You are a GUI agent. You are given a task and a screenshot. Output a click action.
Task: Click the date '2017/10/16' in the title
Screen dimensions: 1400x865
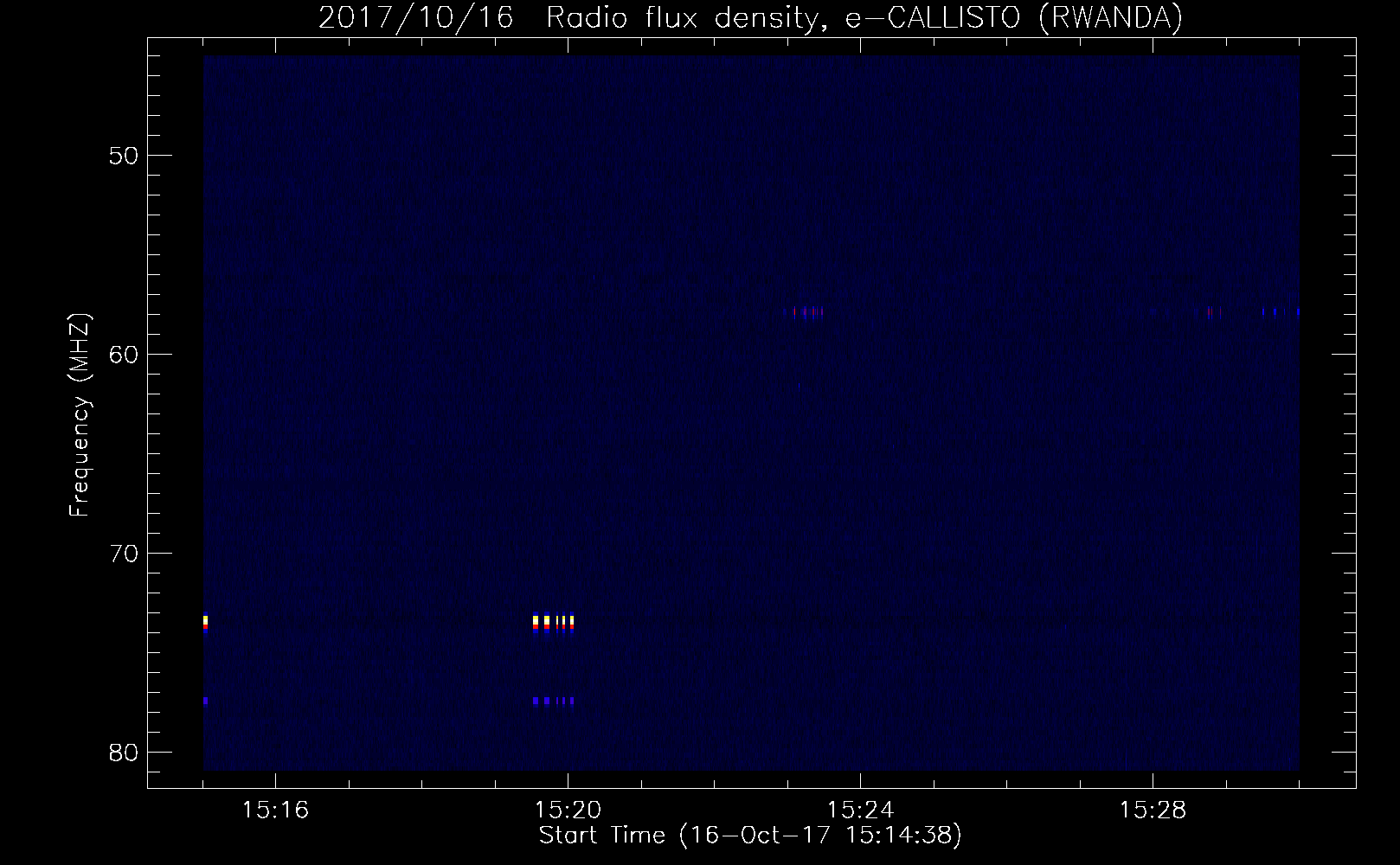[x=416, y=17]
